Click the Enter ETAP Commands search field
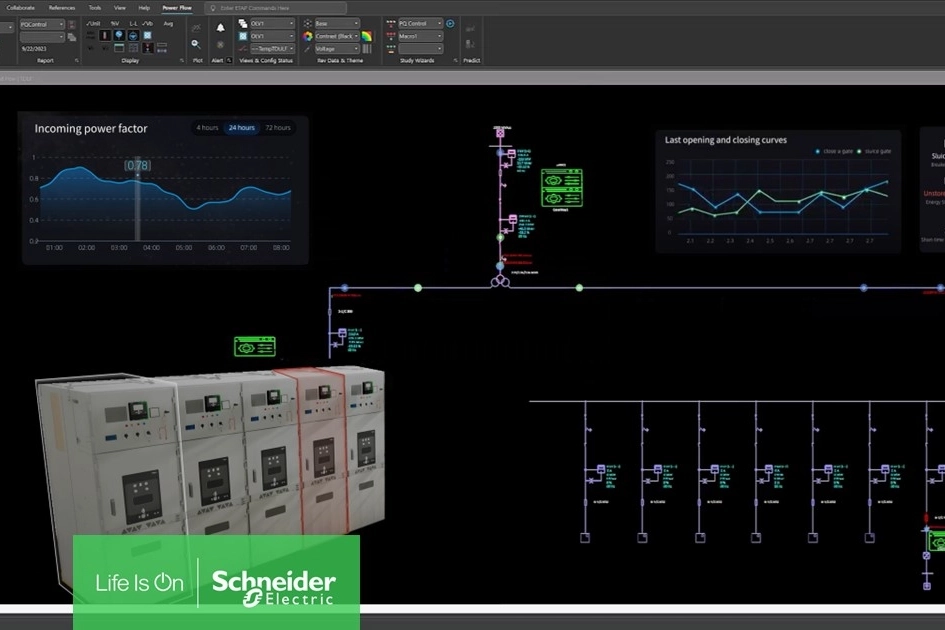The image size is (945, 630). click(x=280, y=7)
